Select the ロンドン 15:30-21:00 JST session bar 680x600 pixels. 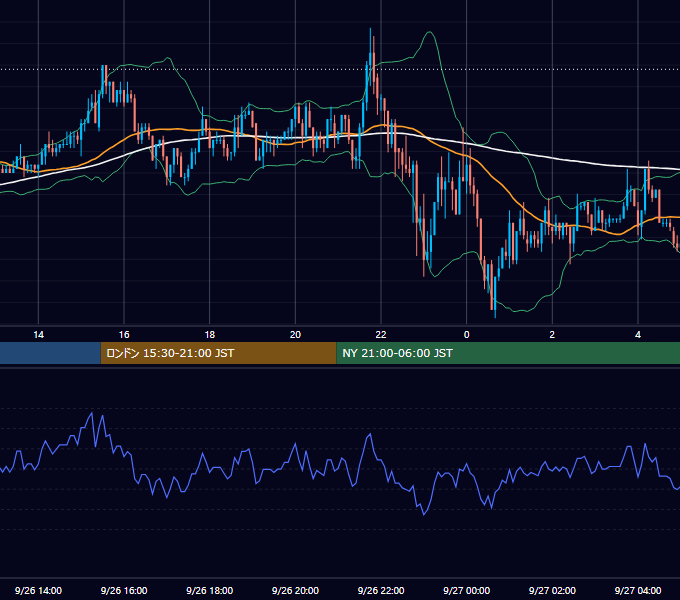[218, 353]
